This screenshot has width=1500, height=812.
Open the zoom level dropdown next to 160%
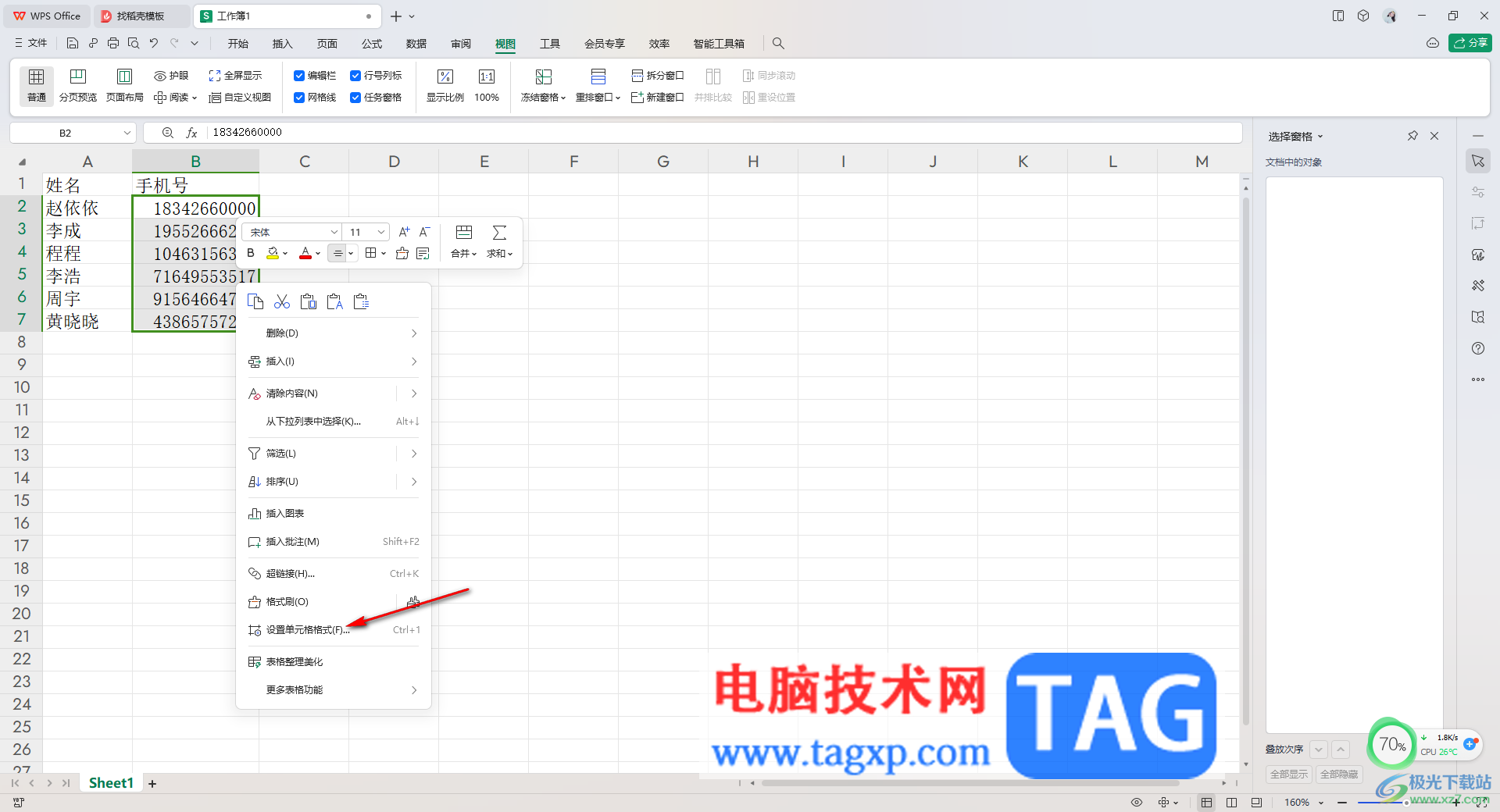pos(1322,803)
